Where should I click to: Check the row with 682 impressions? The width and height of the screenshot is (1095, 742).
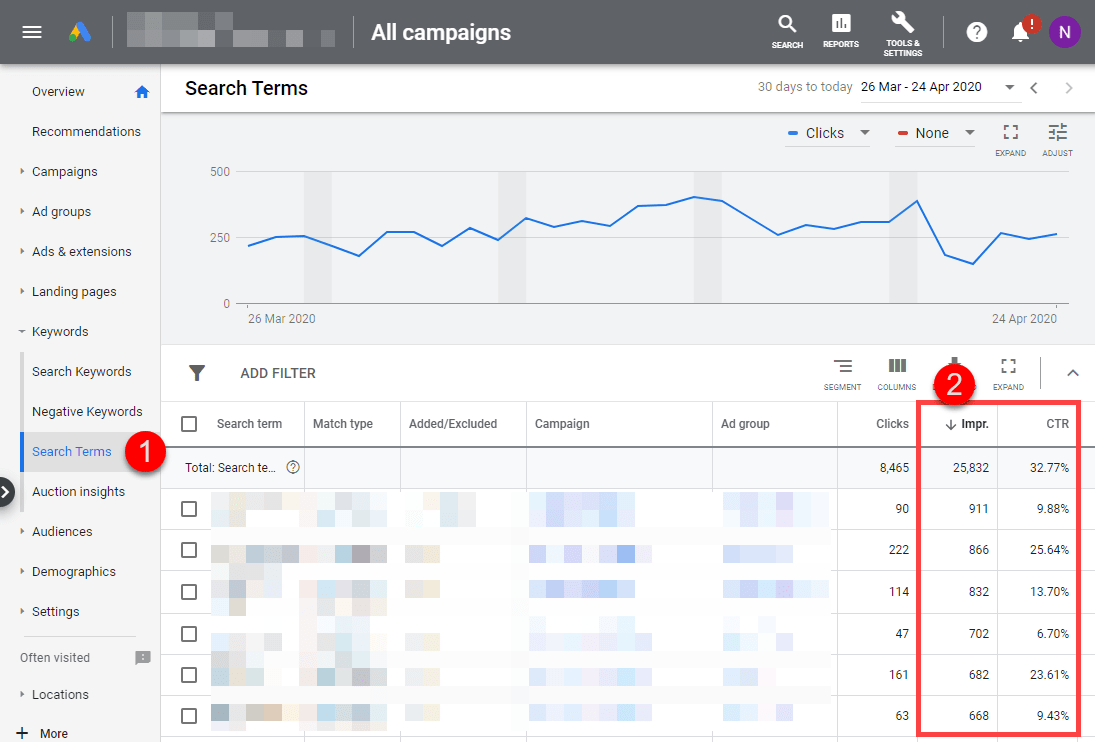coord(189,675)
